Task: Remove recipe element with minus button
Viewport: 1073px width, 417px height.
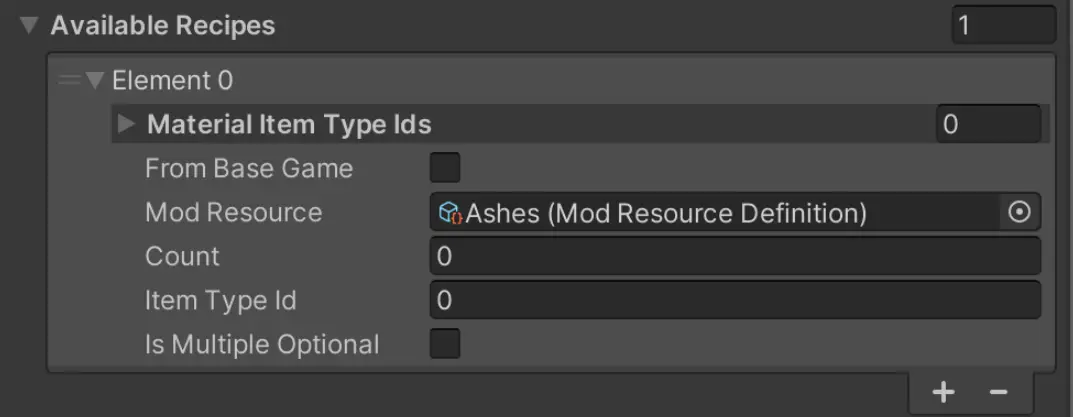Action: pyautogui.click(x=998, y=392)
